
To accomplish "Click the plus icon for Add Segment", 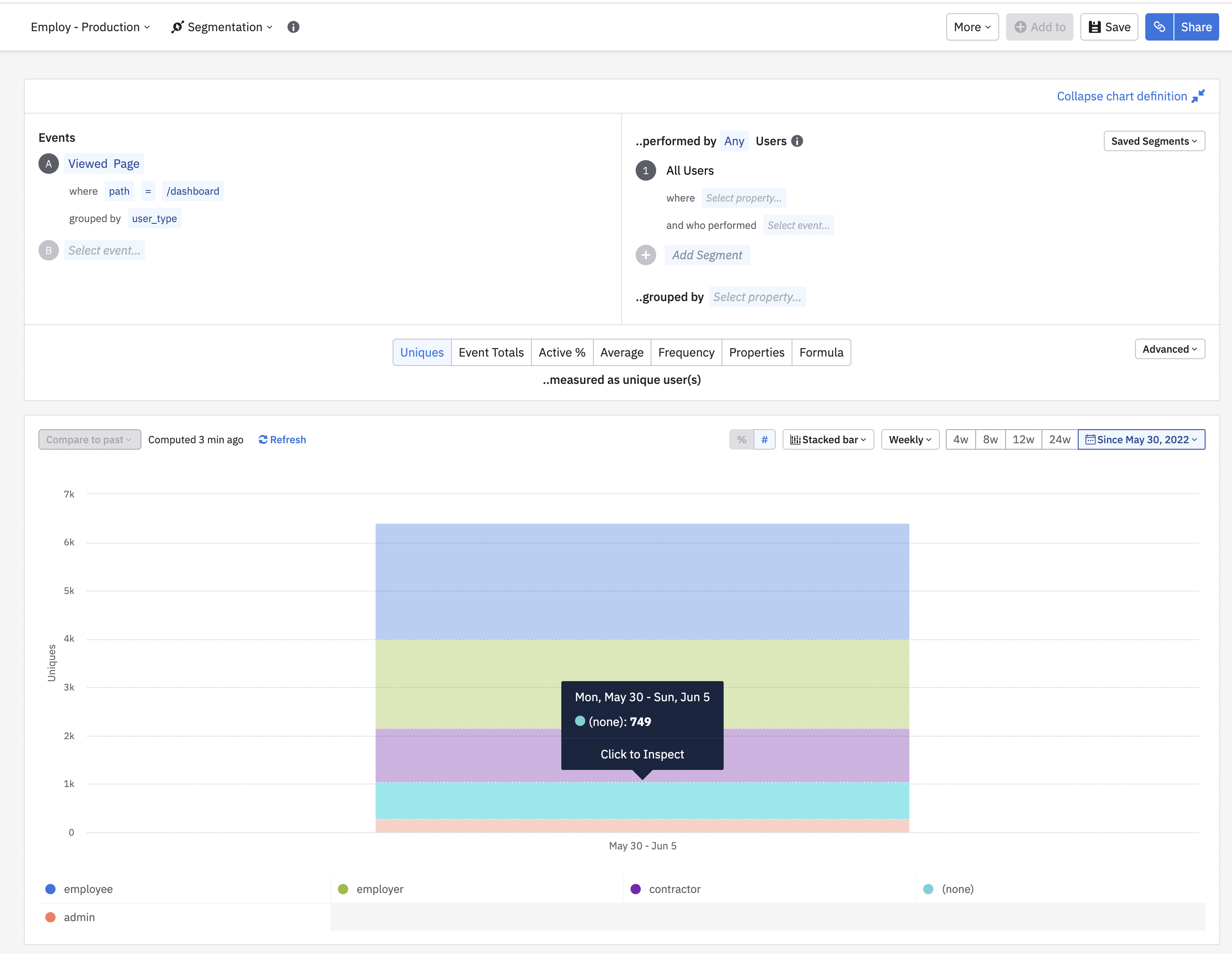I will [646, 255].
